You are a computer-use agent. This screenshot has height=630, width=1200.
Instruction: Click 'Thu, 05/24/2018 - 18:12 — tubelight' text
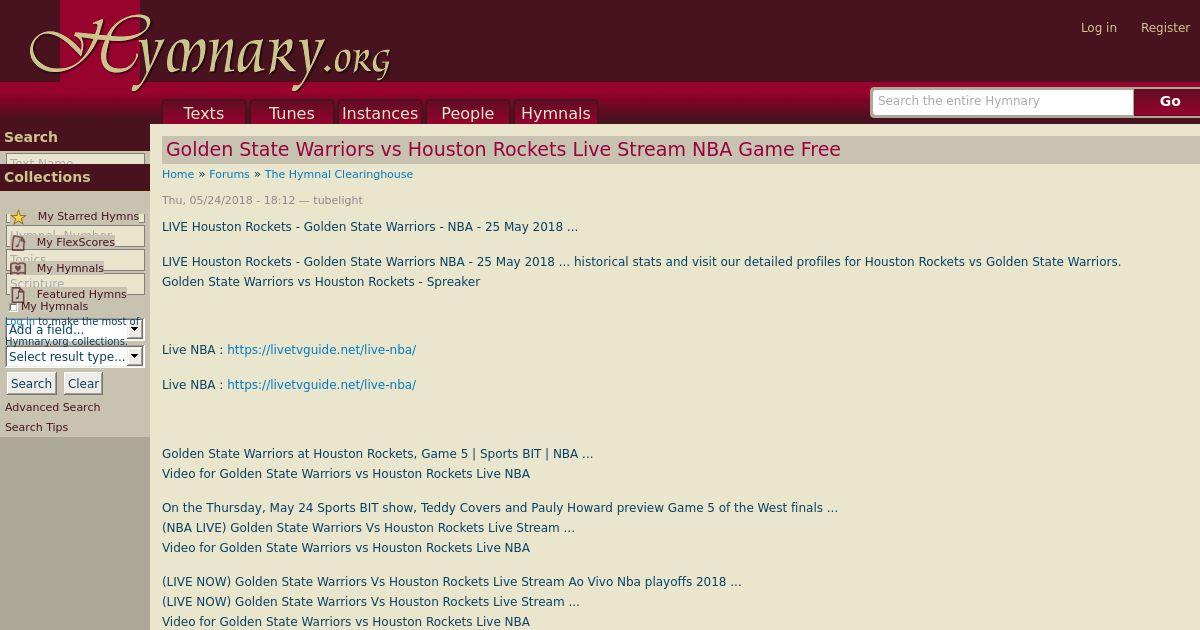click(262, 200)
